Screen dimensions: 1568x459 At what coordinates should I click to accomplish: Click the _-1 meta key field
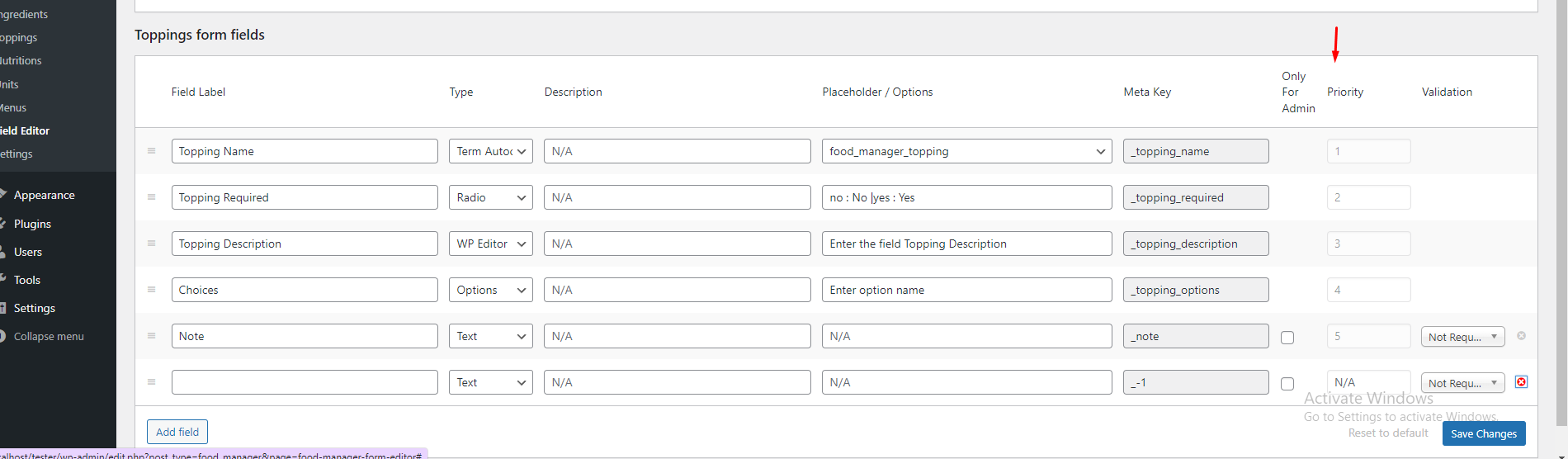[1196, 382]
